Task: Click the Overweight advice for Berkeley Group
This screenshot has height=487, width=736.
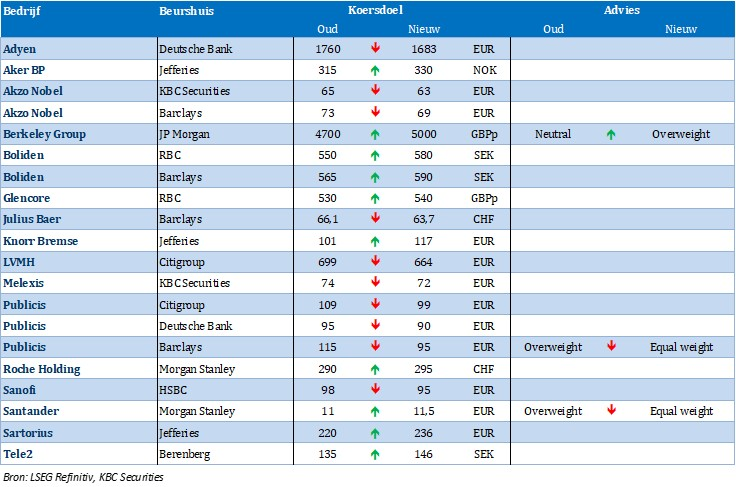Action: pos(681,134)
